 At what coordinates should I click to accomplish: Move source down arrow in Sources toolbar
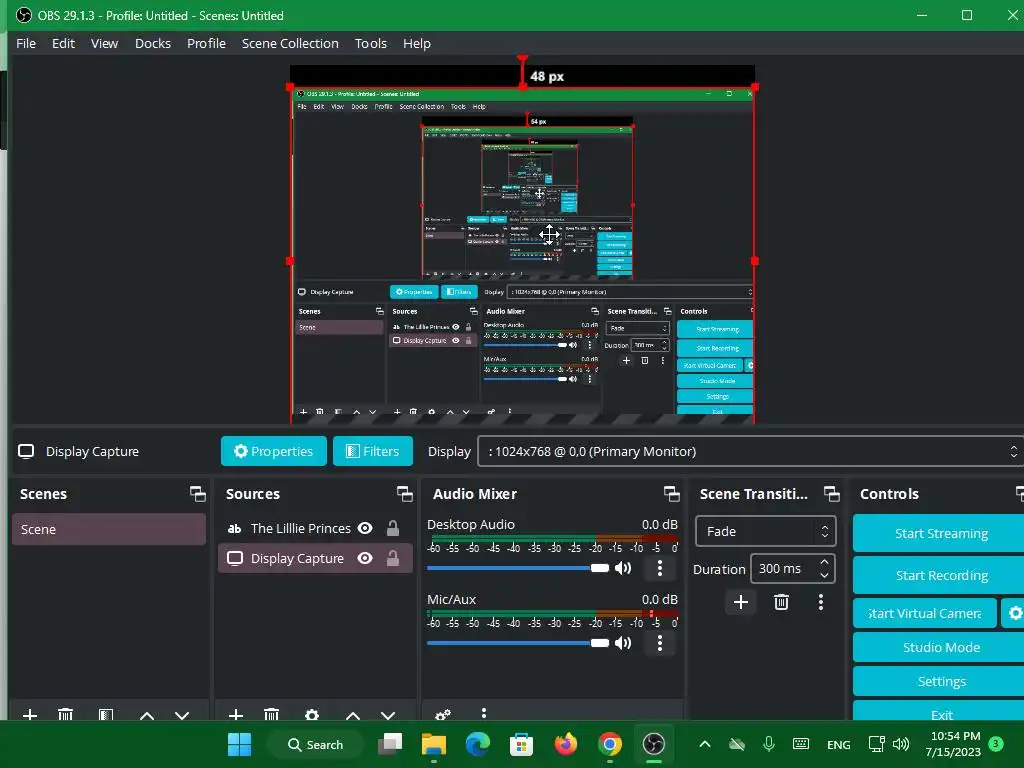[388, 715]
